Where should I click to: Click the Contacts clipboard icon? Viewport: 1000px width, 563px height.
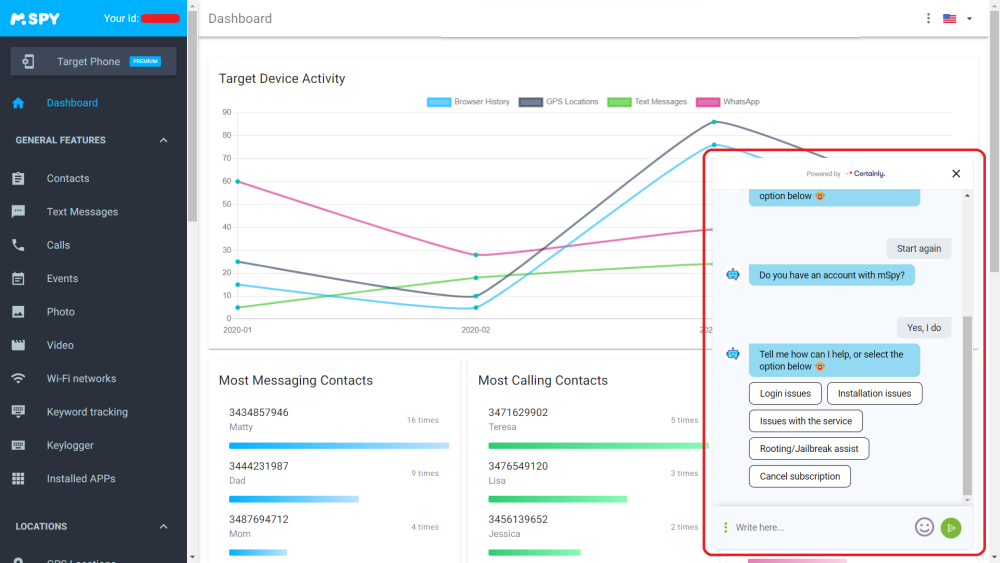[x=18, y=179]
